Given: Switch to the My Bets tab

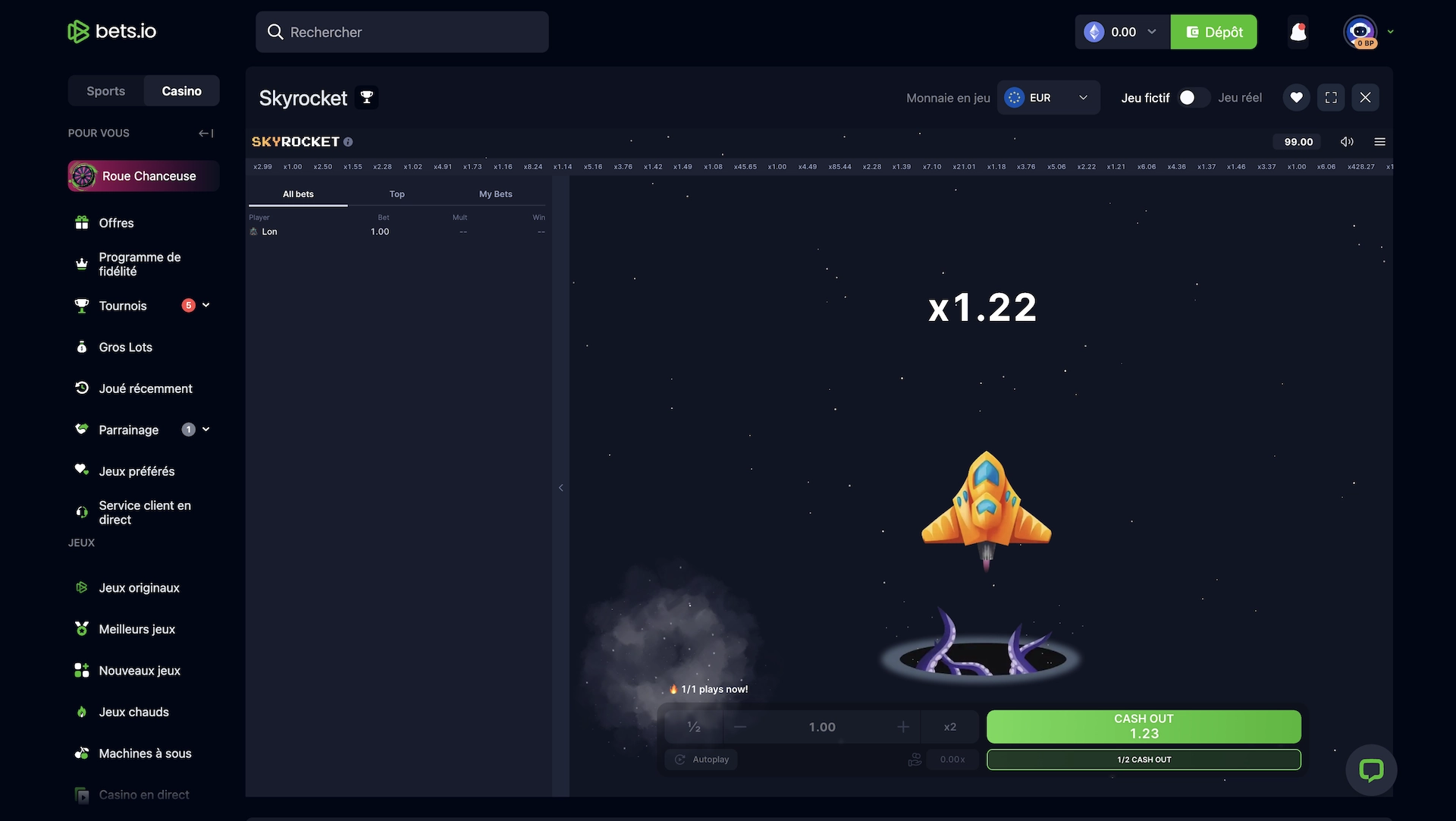Looking at the screenshot, I should tap(495, 194).
